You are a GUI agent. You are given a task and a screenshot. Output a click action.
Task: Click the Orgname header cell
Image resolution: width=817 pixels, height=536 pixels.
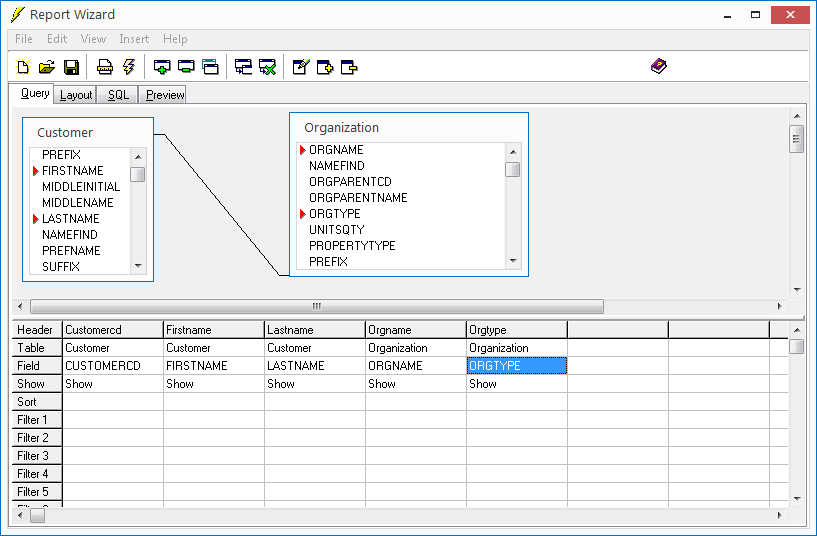pos(416,330)
